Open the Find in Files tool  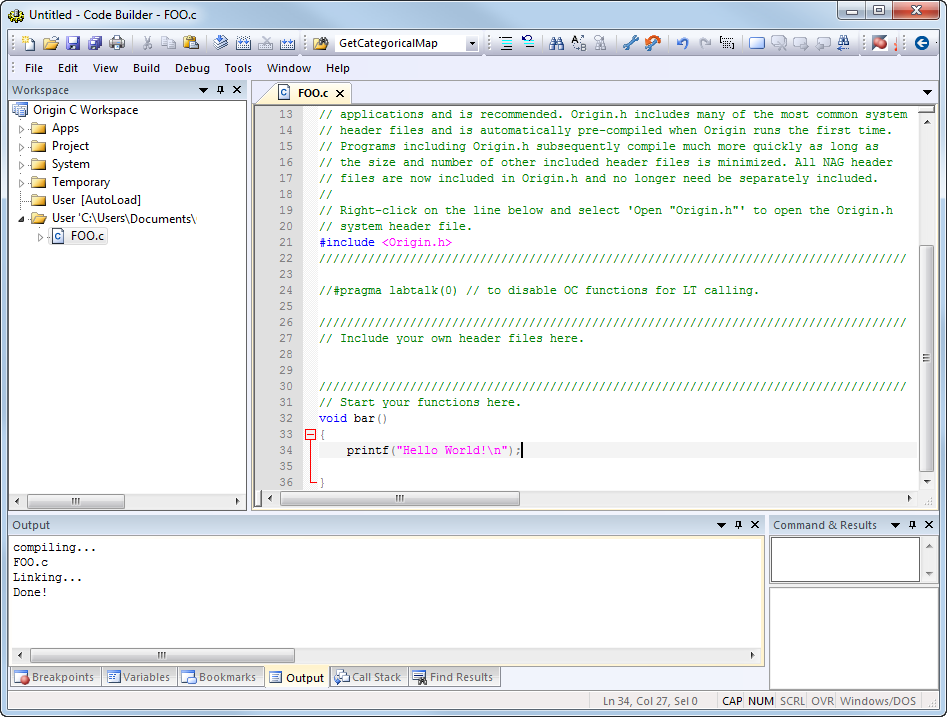tap(600, 43)
